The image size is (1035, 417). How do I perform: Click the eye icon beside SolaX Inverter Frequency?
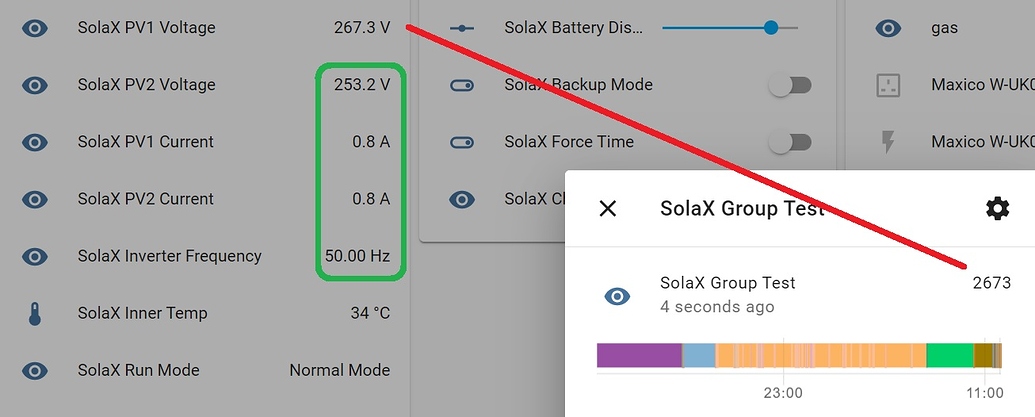pyautogui.click(x=35, y=256)
